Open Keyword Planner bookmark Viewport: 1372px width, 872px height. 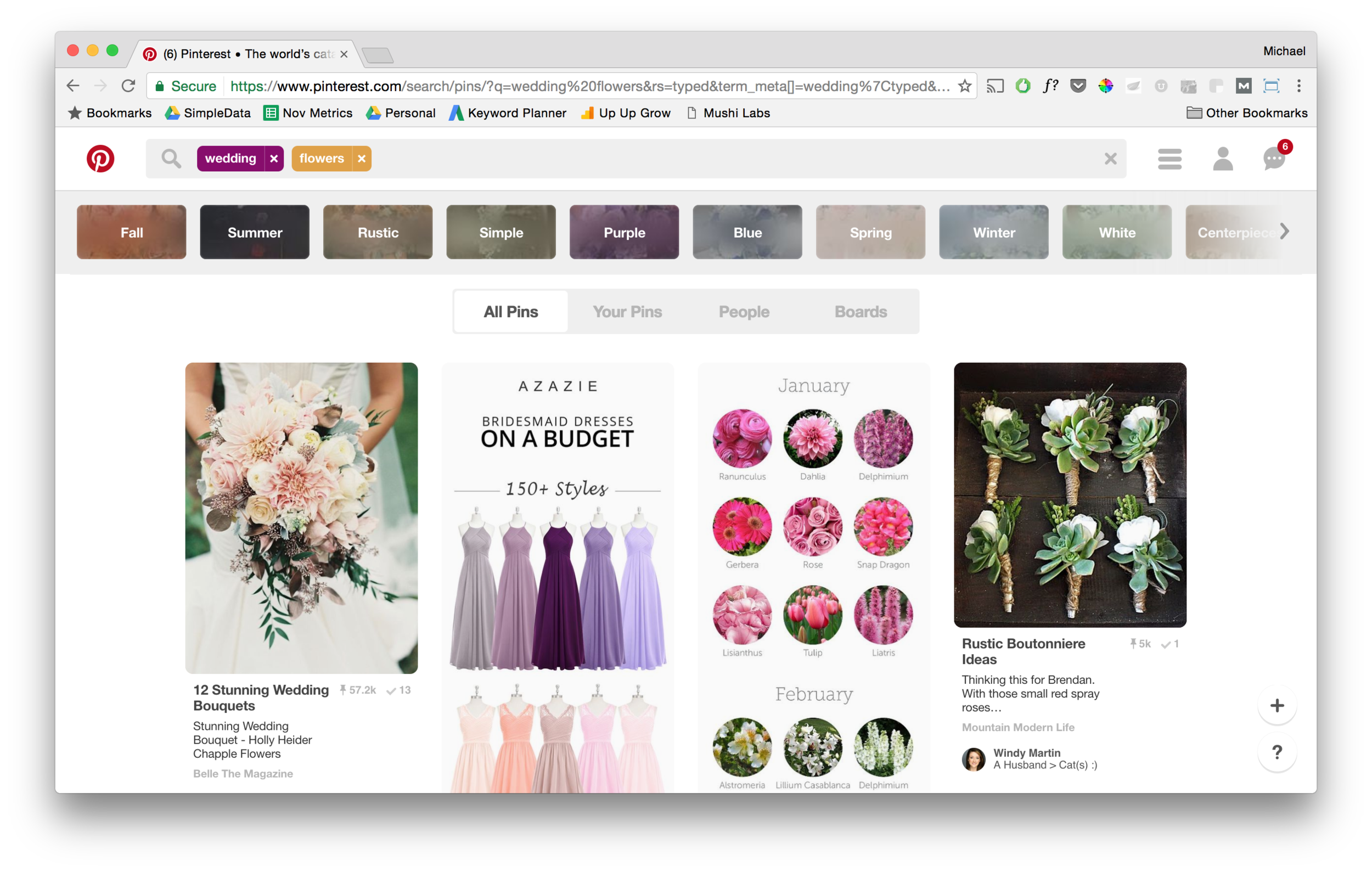click(508, 113)
